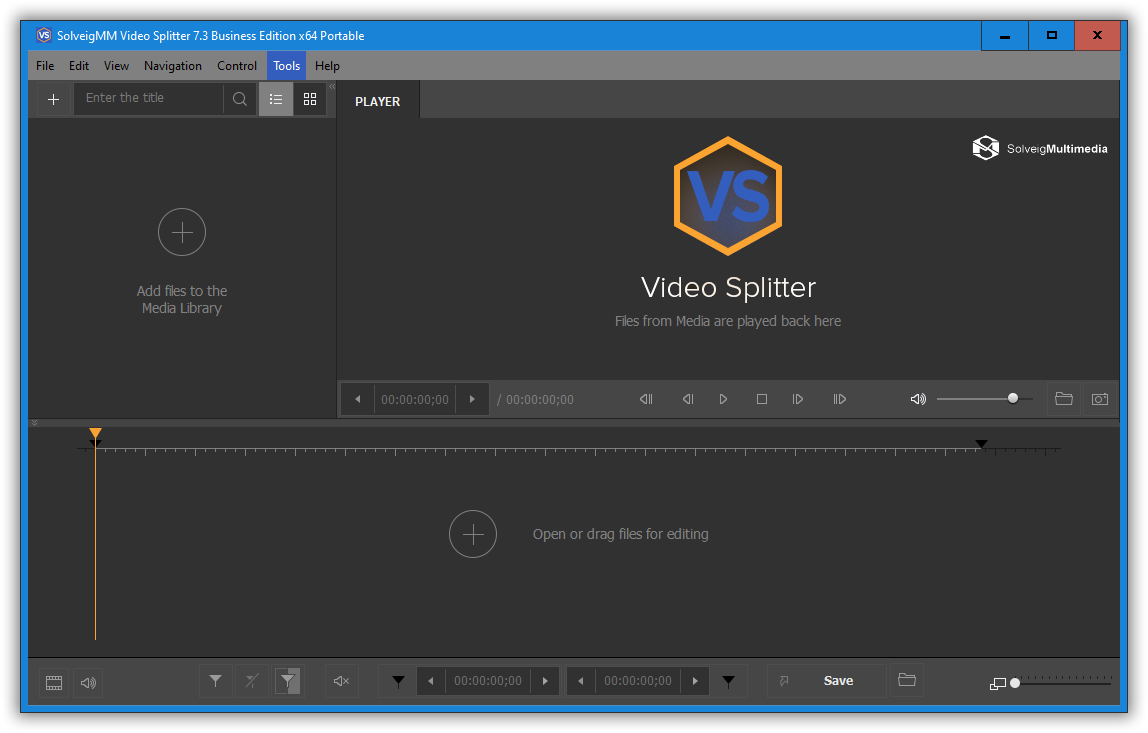Image resolution: width=1148 pixels, height=733 pixels.
Task: Click the add marker icon
Action: tap(215, 681)
